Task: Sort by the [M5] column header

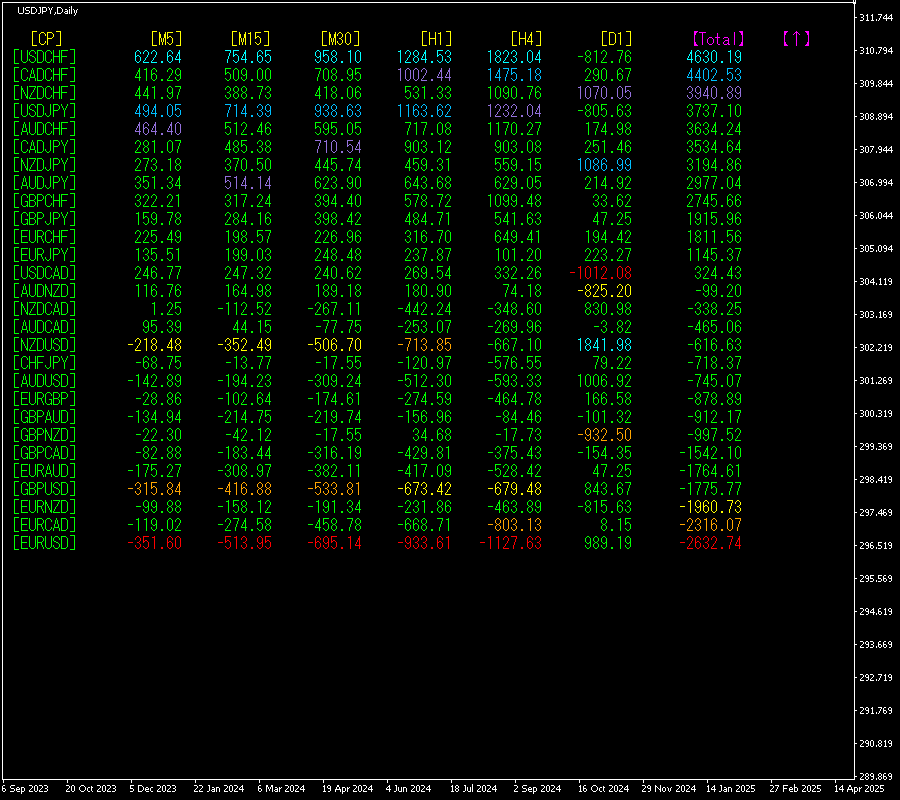Action: (166, 39)
